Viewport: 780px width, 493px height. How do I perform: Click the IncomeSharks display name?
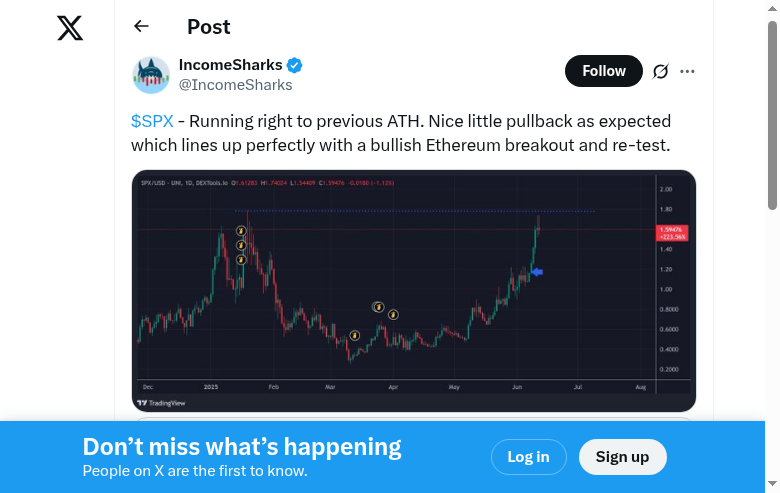[230, 65]
